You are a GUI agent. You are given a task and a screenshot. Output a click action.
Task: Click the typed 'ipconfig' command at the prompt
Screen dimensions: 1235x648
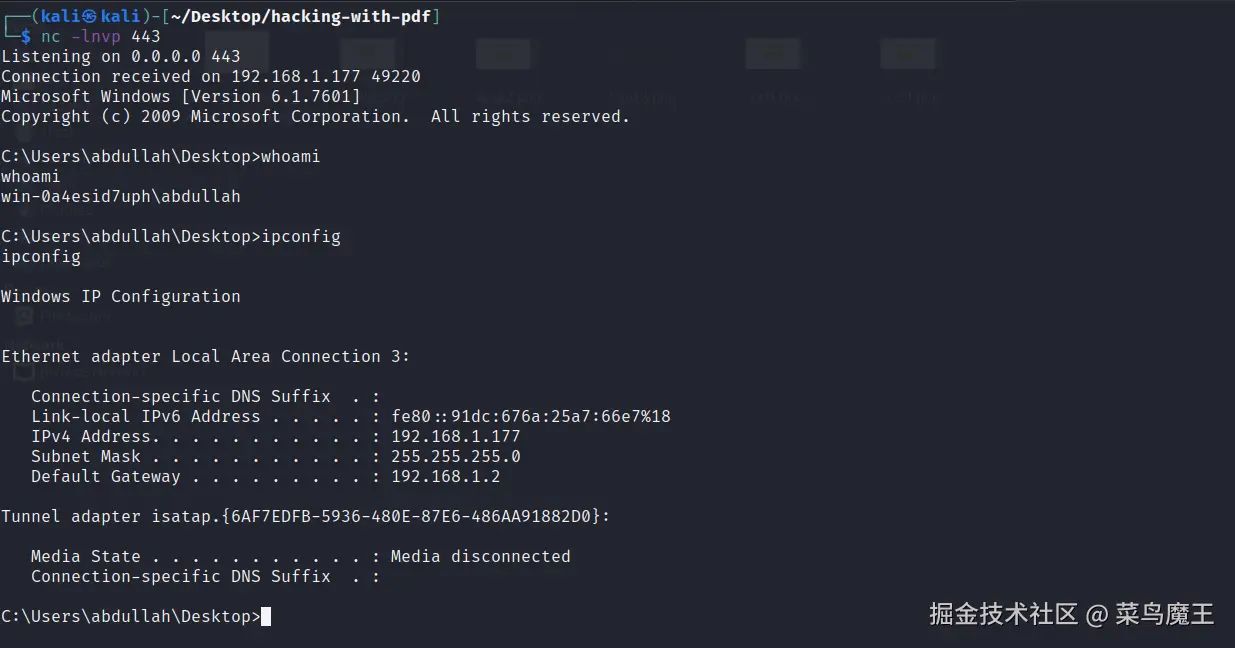tap(300, 236)
